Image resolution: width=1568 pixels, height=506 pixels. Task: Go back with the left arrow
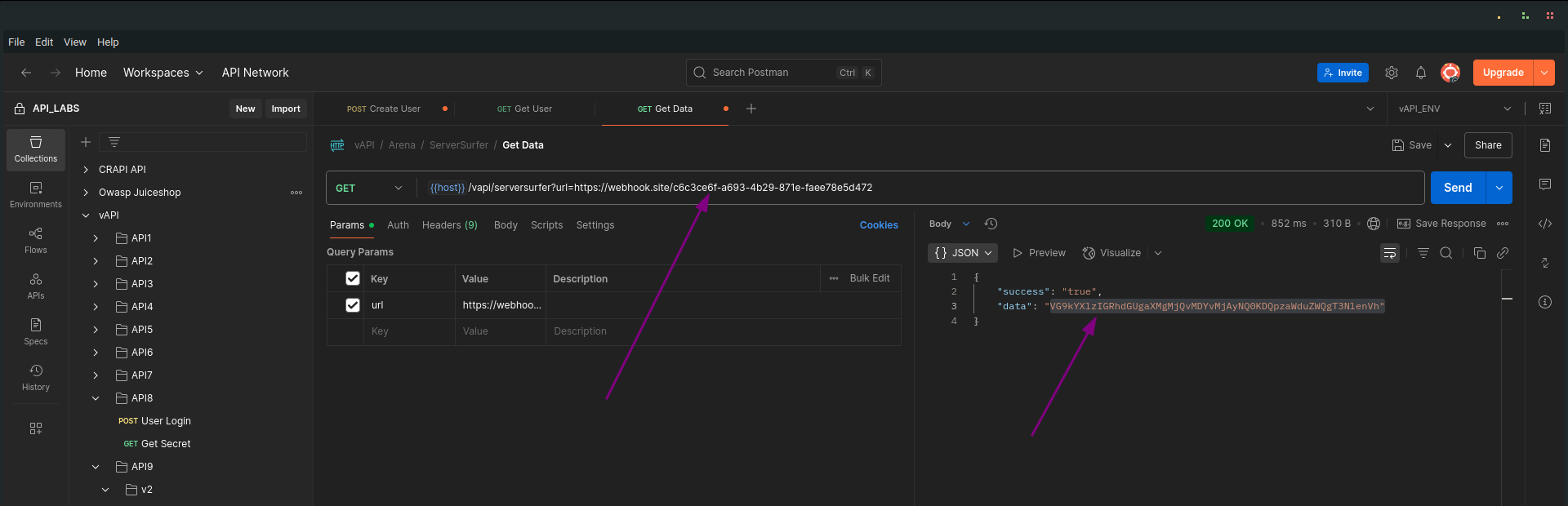pyautogui.click(x=26, y=73)
